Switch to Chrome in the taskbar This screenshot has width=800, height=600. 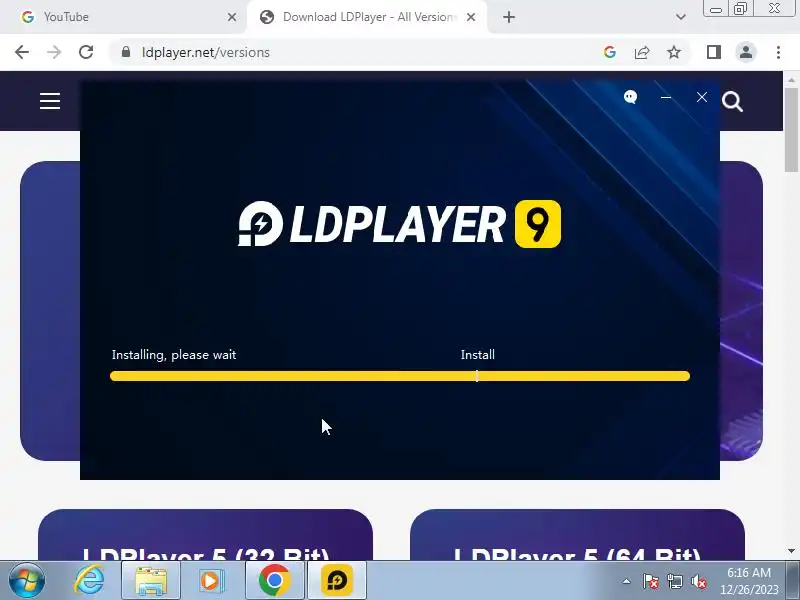[x=274, y=581]
